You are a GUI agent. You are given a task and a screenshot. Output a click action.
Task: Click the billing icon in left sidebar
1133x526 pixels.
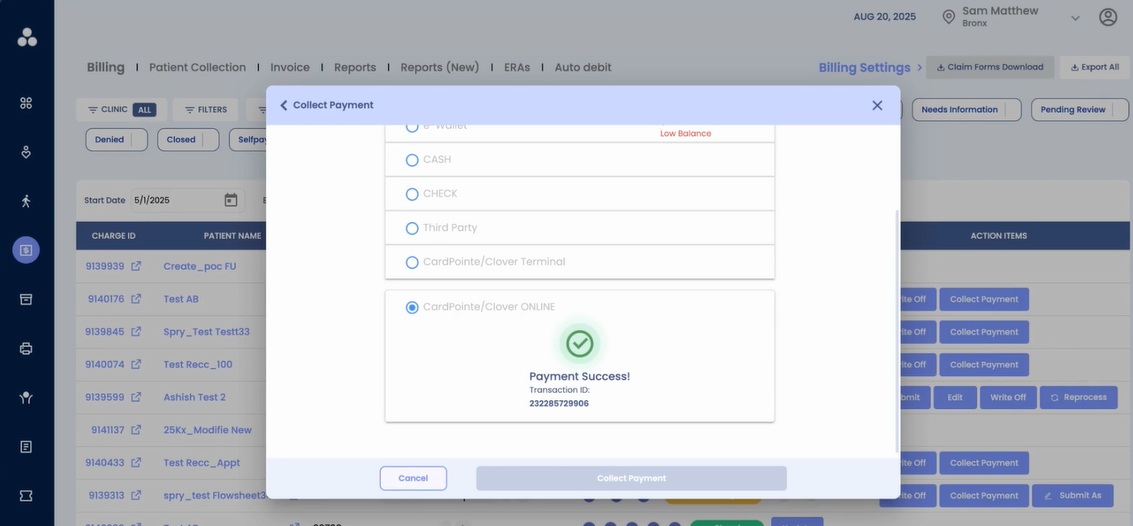click(x=26, y=250)
